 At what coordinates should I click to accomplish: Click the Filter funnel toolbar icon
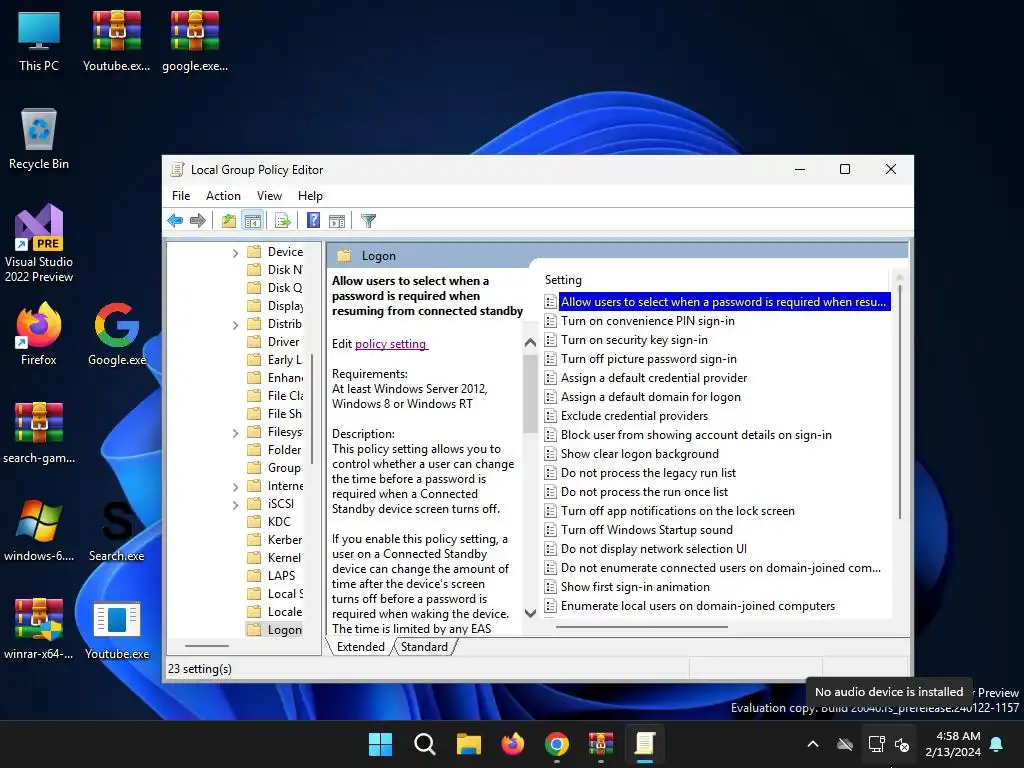tap(368, 221)
